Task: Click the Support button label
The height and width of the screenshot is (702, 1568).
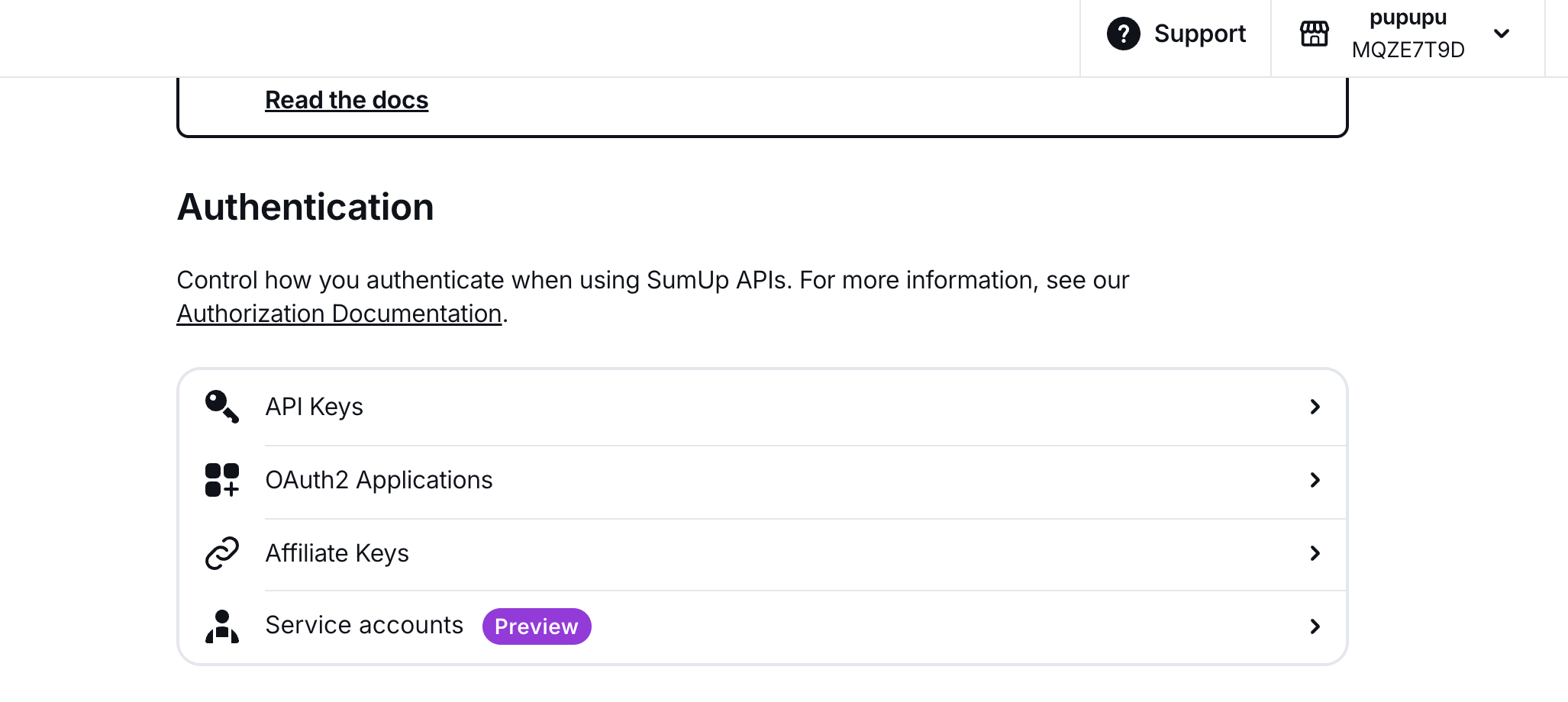Action: [1199, 34]
